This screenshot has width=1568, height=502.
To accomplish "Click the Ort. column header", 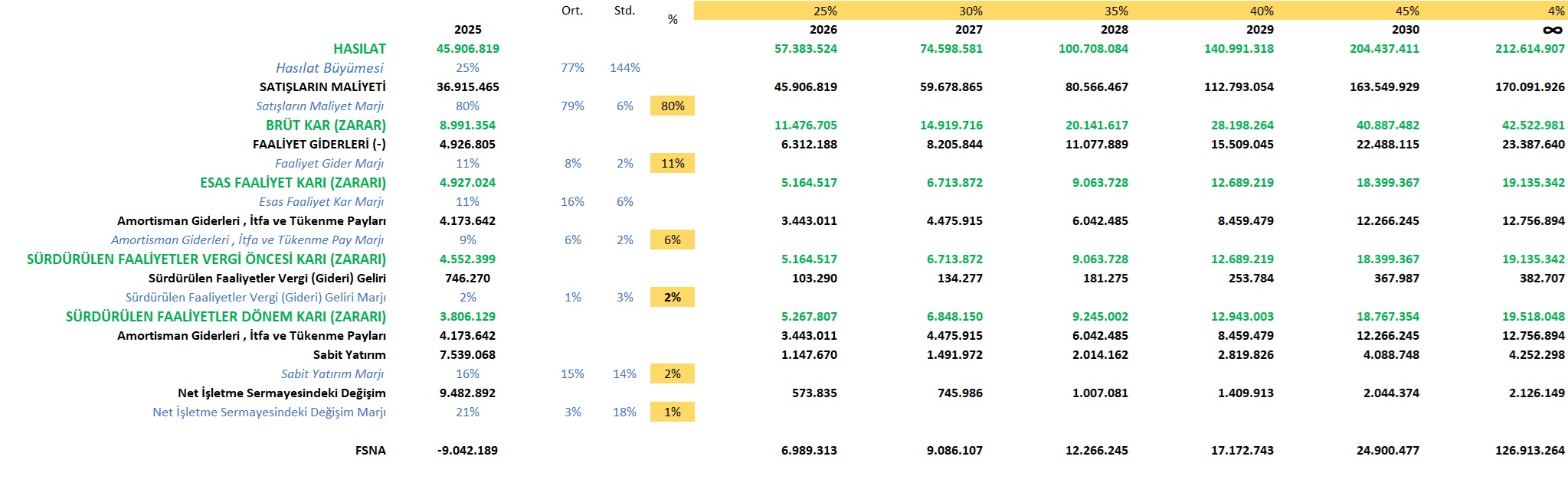I will pyautogui.click(x=572, y=11).
